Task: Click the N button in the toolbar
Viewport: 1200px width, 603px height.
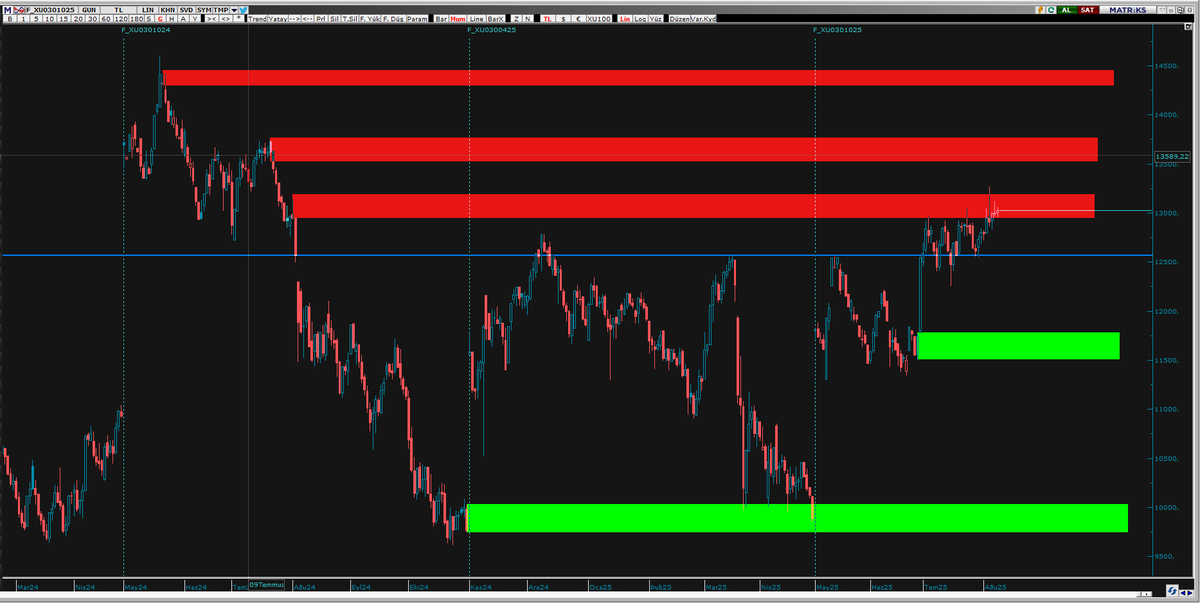Action: 528,19
